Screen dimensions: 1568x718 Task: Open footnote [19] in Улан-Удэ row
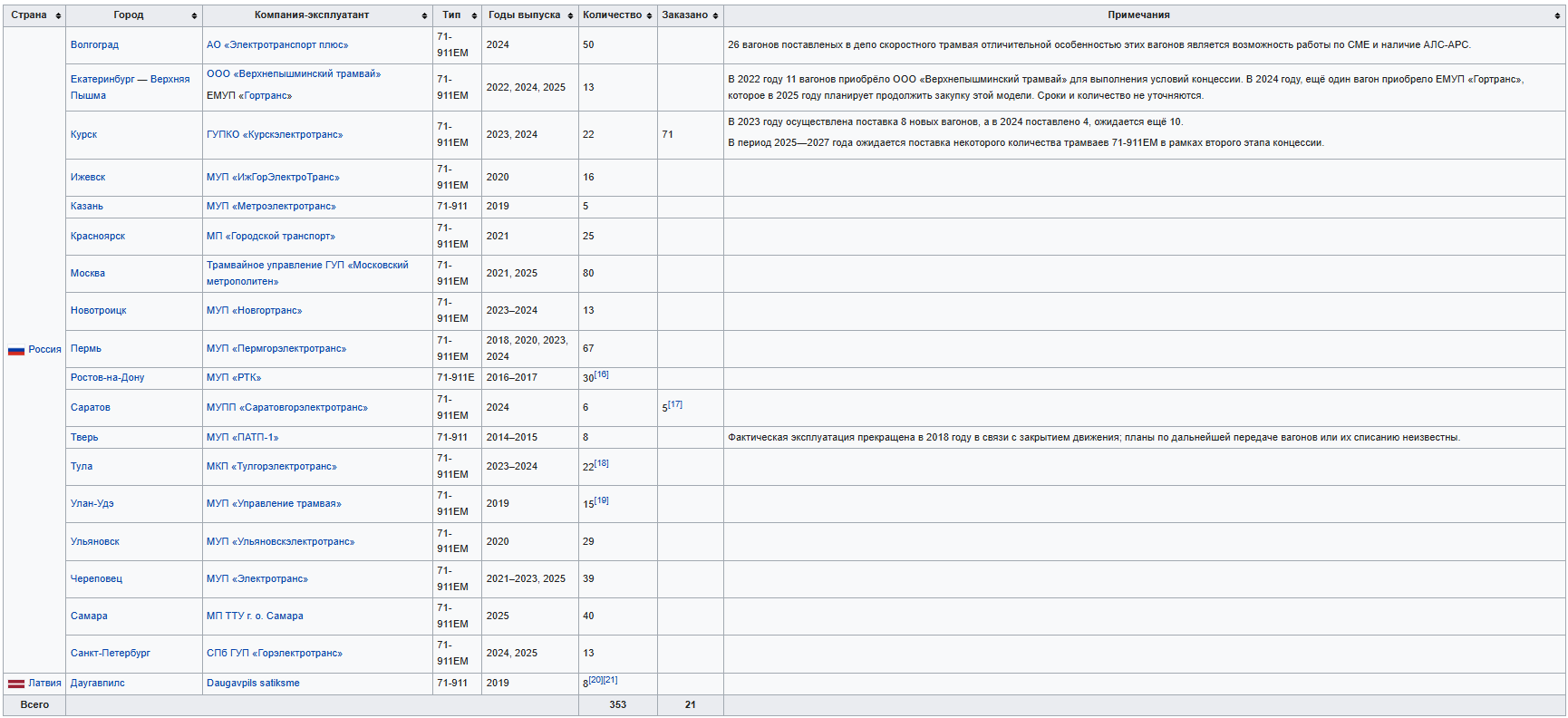[x=602, y=500]
